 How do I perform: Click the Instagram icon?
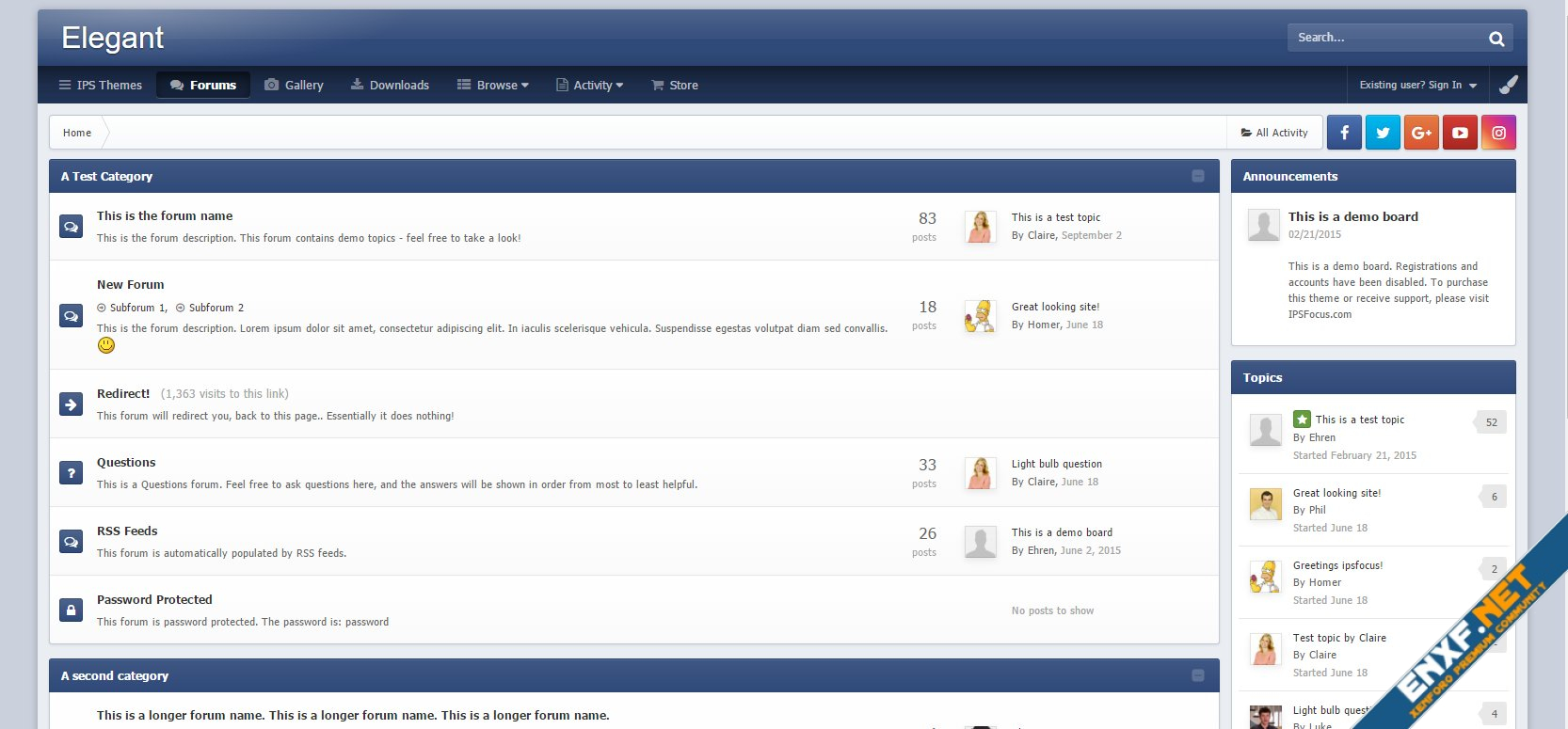pyautogui.click(x=1498, y=133)
